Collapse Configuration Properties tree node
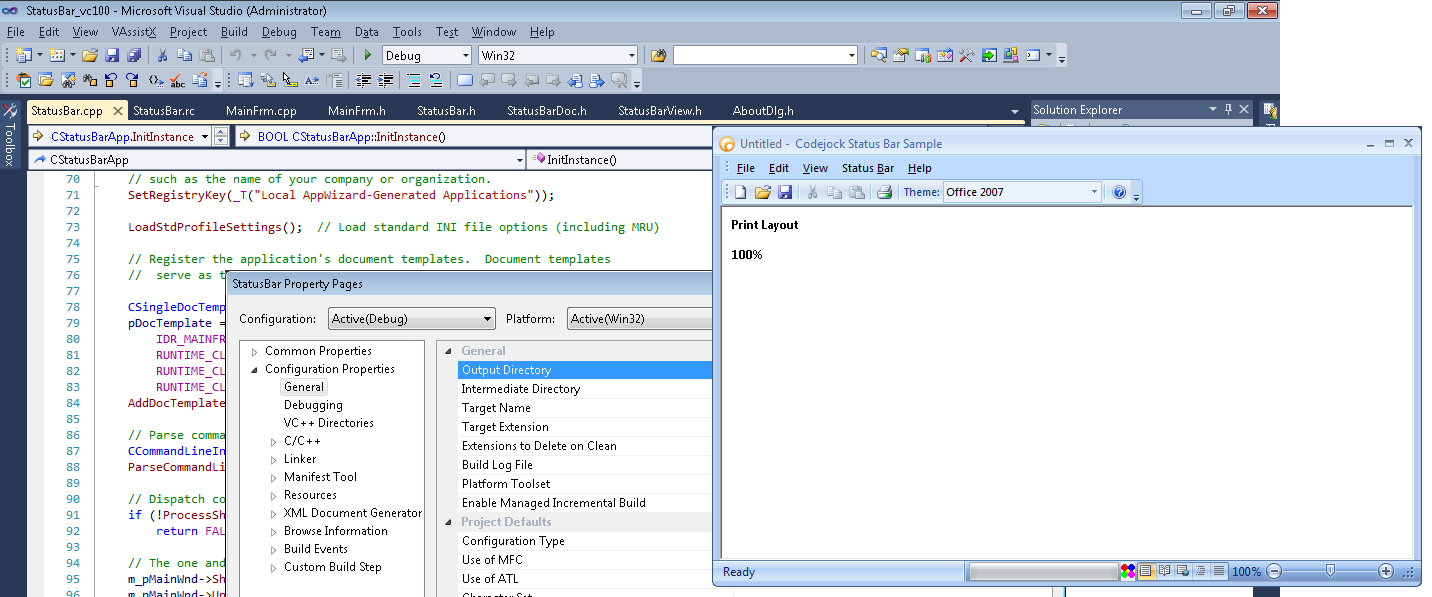Screen dimensions: 1432x597 [x=255, y=369]
